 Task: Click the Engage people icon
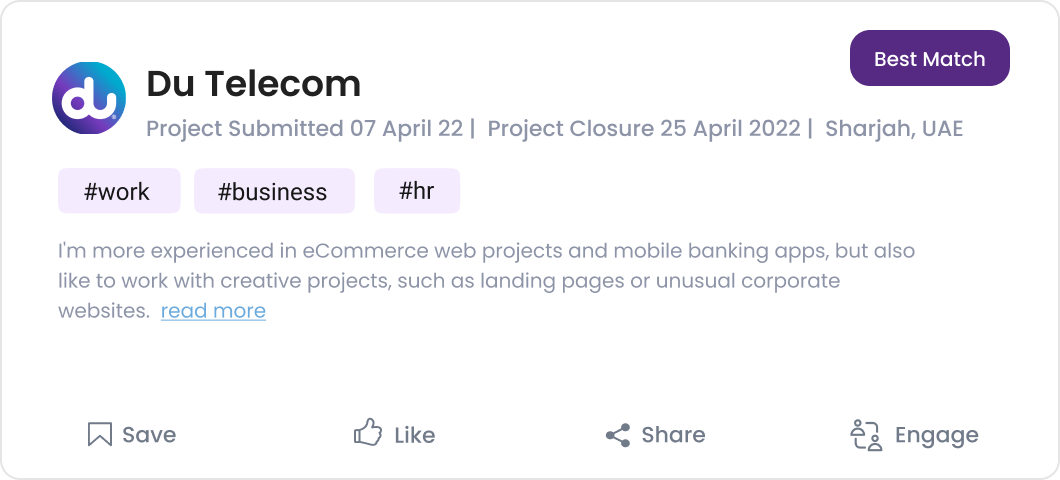[866, 435]
